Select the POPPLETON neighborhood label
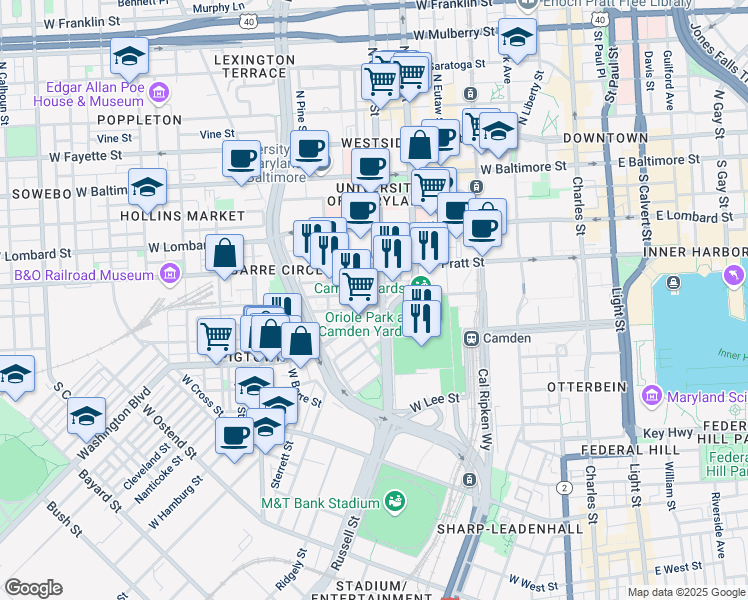This screenshot has width=748, height=600. pyautogui.click(x=140, y=120)
